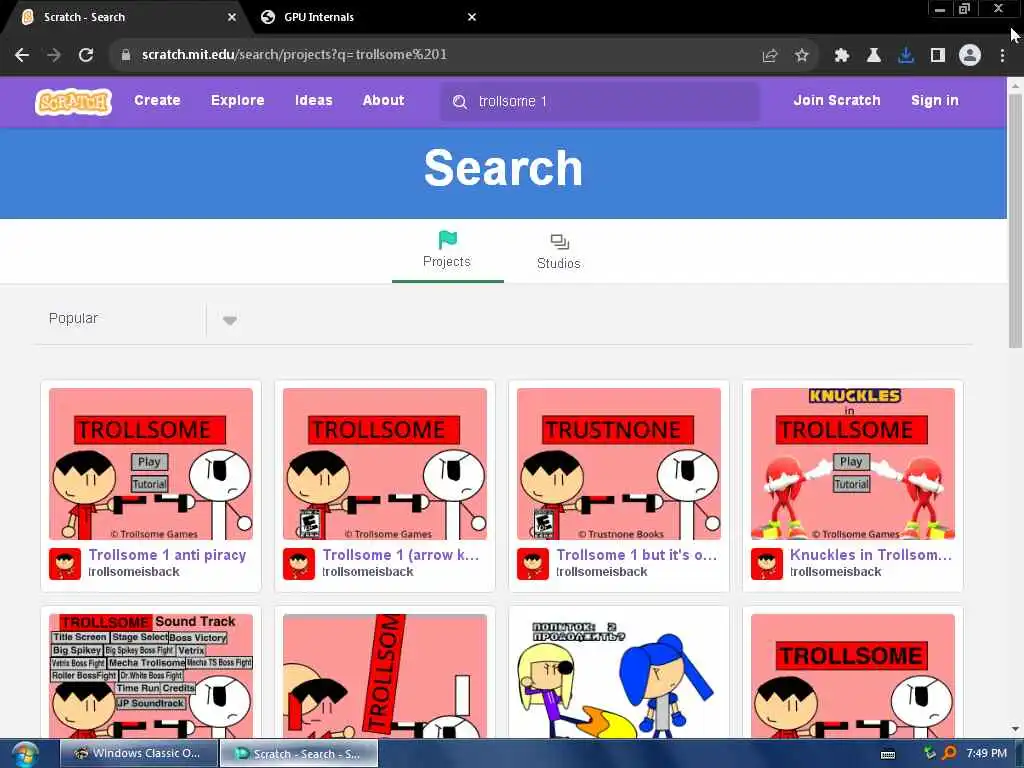Click author avatar beside Knuckles in Trollsom...

click(767, 564)
